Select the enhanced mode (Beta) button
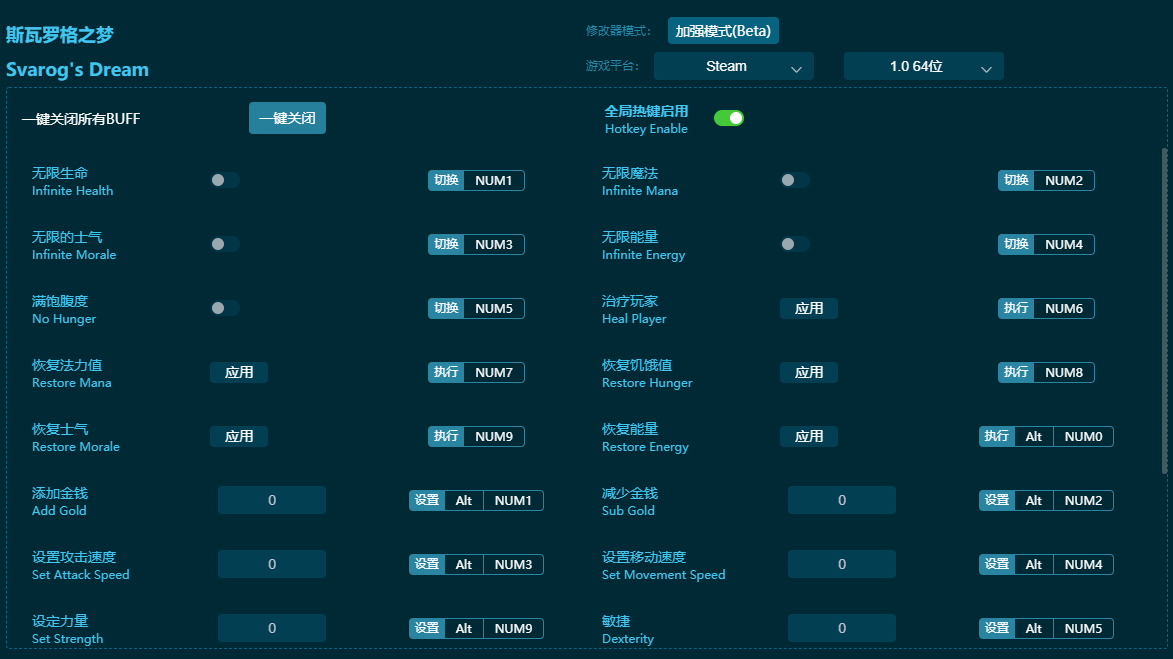 click(723, 31)
